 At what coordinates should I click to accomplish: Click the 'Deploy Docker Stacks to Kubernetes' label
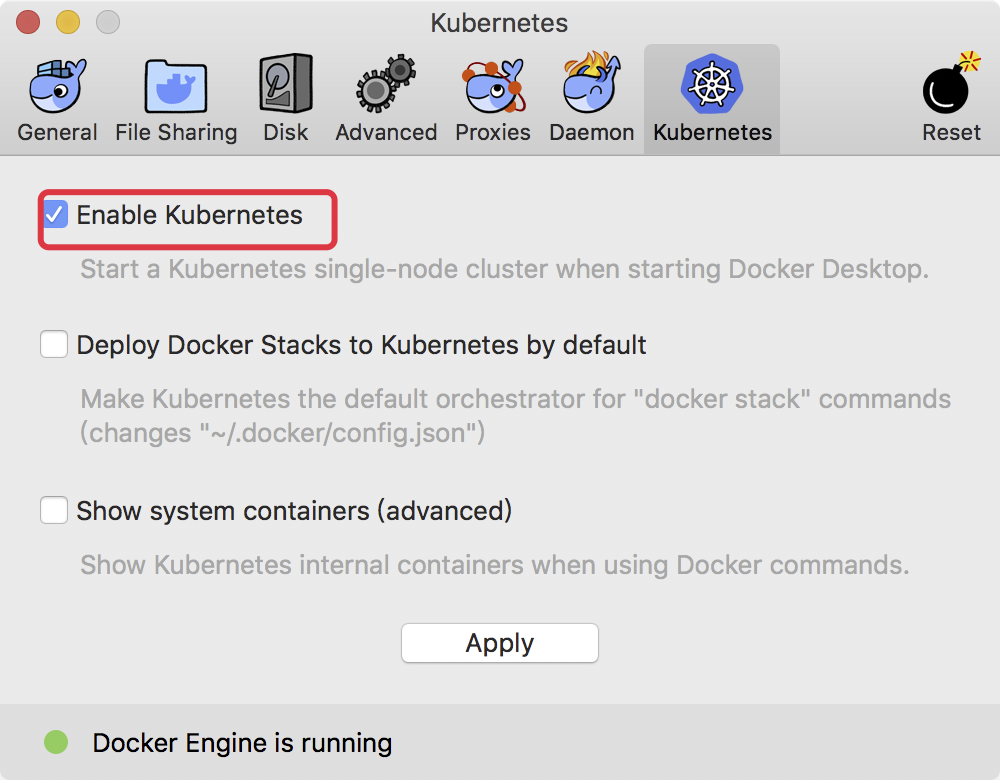click(362, 345)
